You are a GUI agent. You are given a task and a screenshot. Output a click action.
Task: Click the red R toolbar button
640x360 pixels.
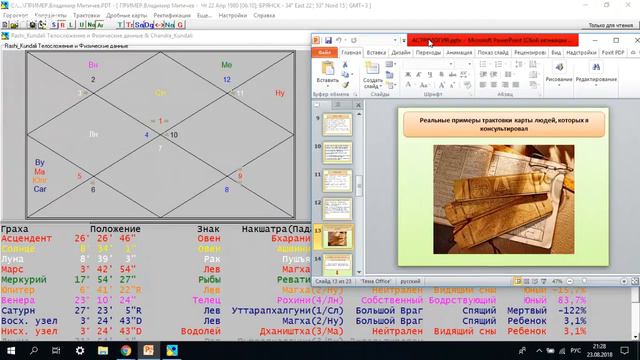point(62,25)
